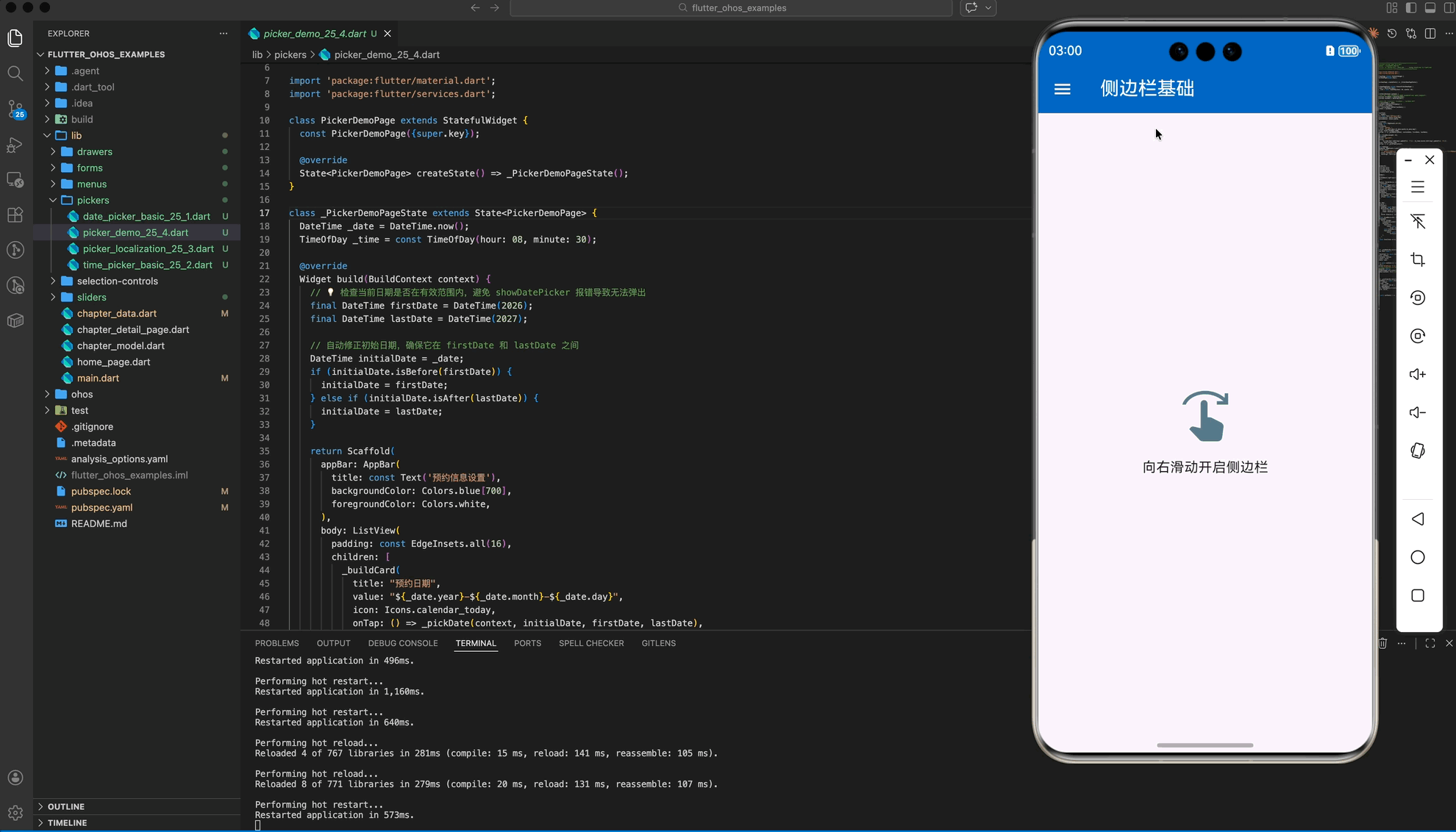Take a screenshot using the crop icon

[1418, 259]
